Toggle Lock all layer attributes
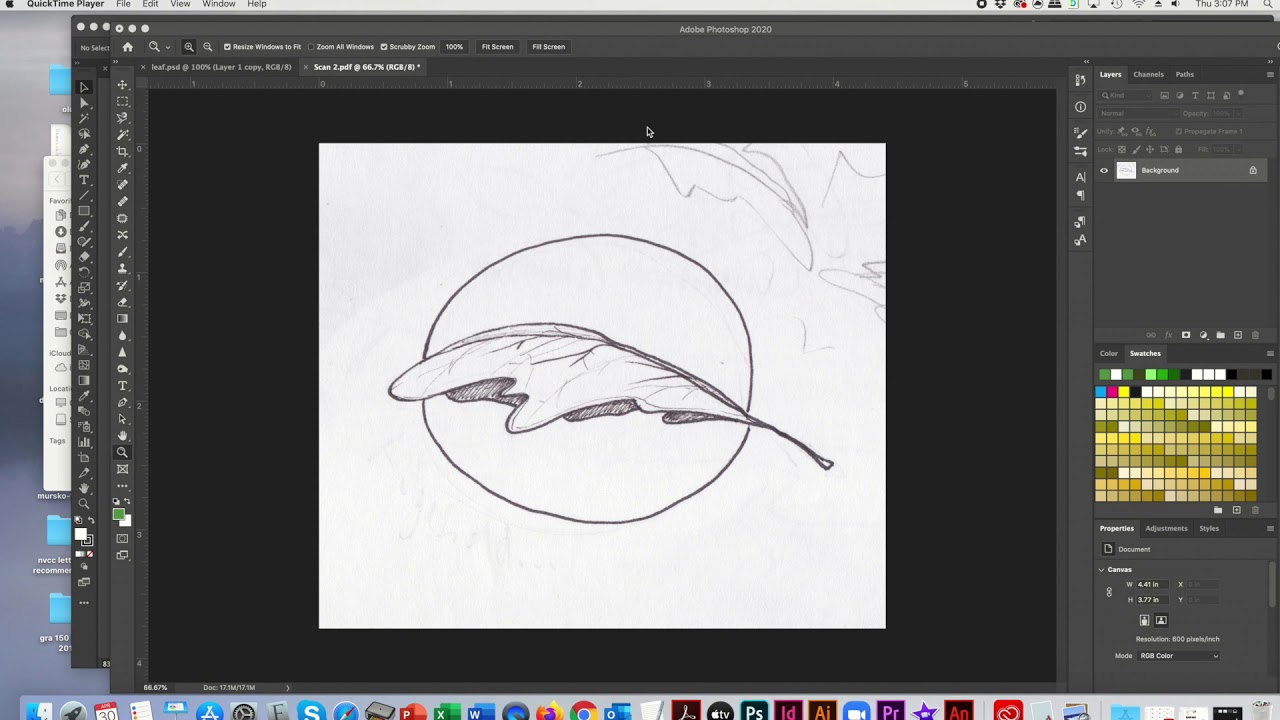 coord(1178,149)
